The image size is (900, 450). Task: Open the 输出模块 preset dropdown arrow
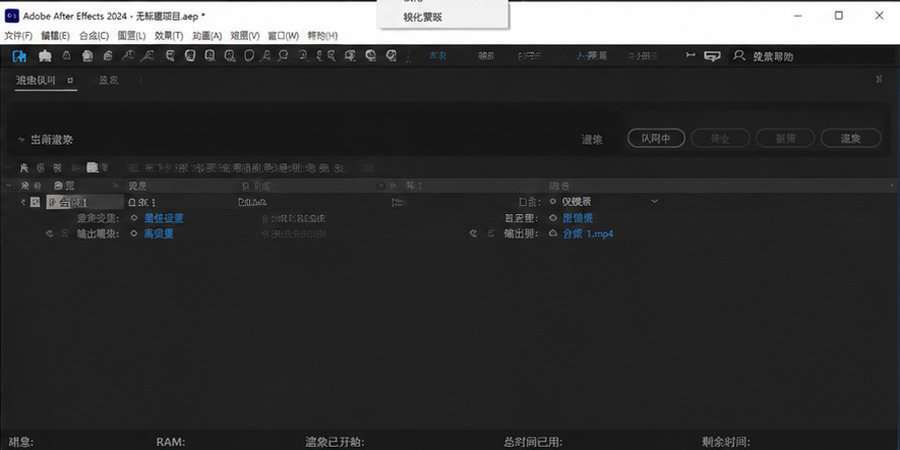click(x=134, y=234)
